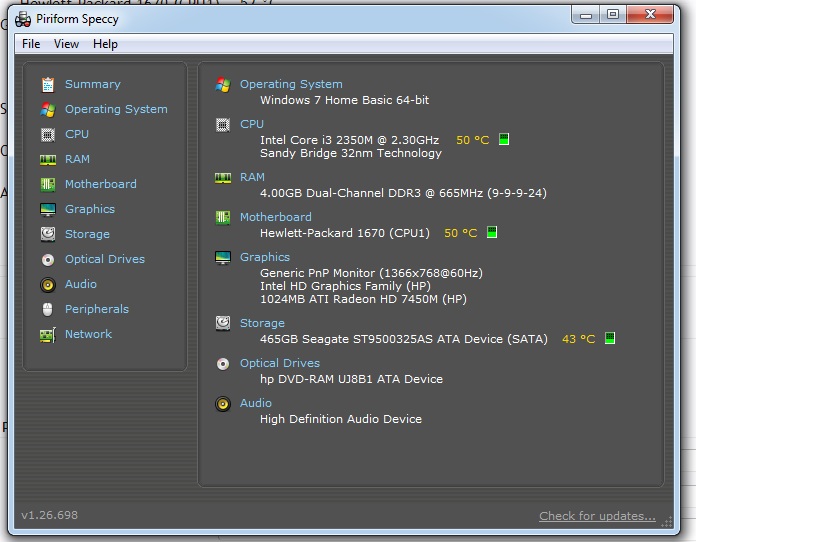Click Operating System heading link in summary
This screenshot has width=819, height=542.
[x=291, y=84]
